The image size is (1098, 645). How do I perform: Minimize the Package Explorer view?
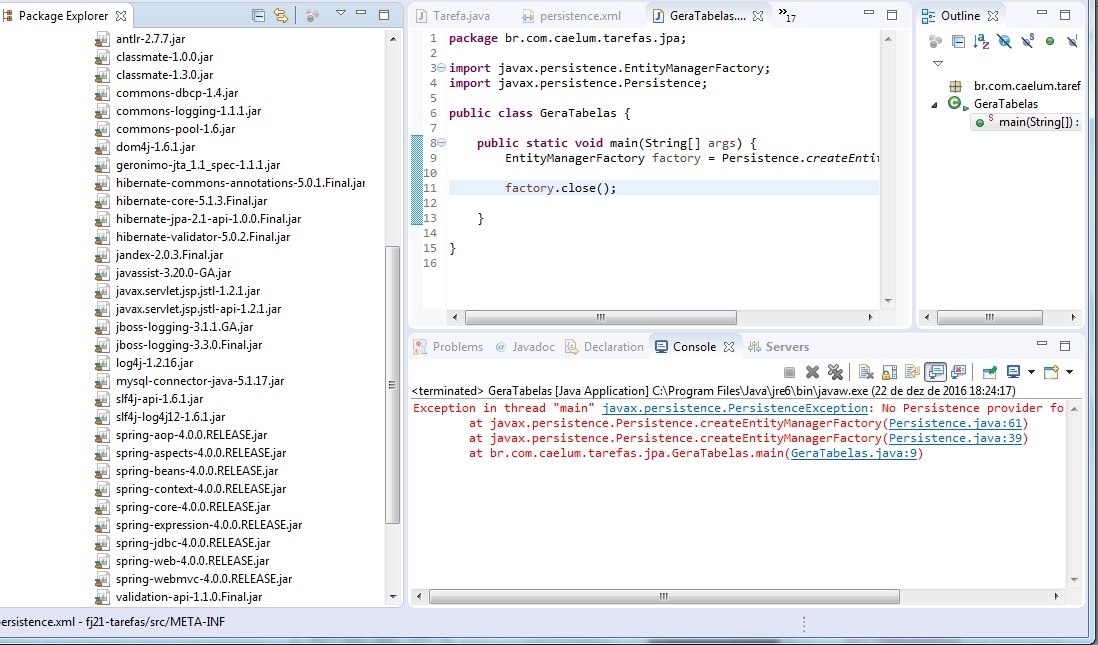(x=361, y=13)
